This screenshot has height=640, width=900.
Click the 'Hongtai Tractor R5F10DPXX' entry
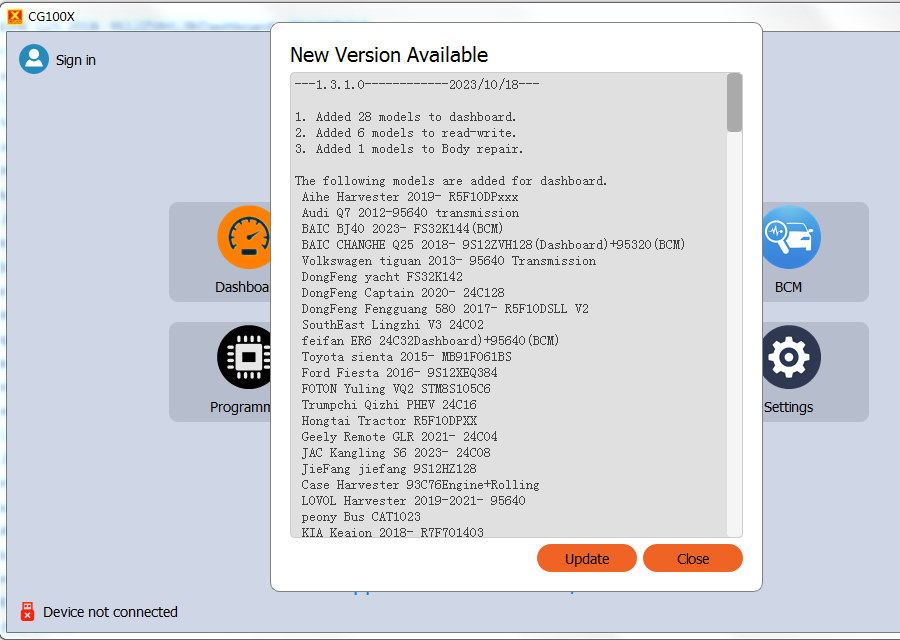389,422
